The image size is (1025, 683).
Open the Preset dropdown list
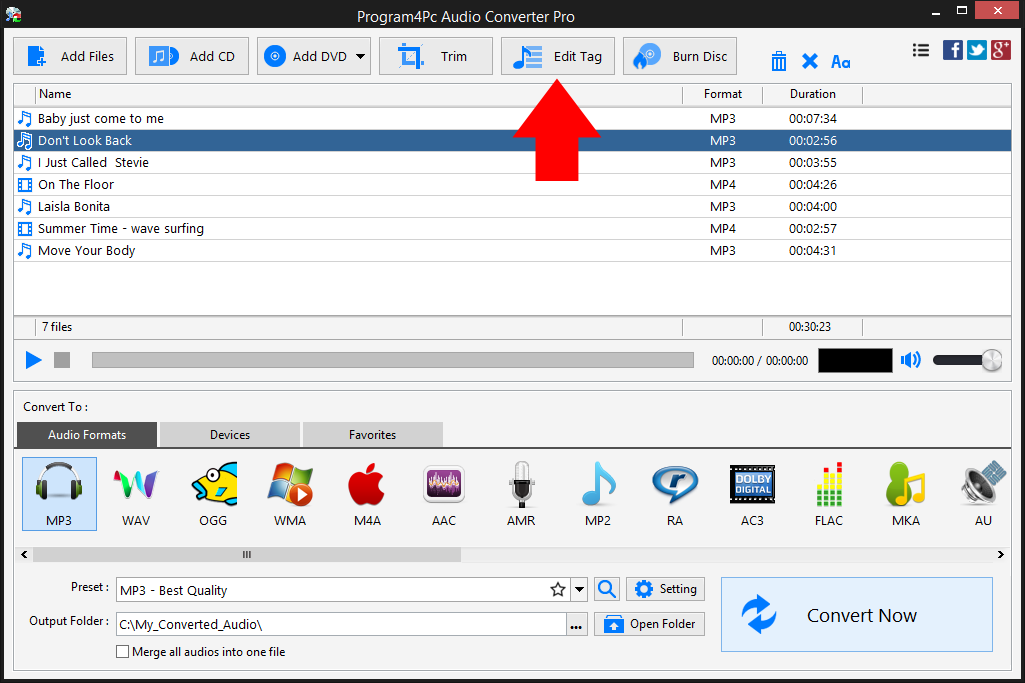pyautogui.click(x=578, y=589)
